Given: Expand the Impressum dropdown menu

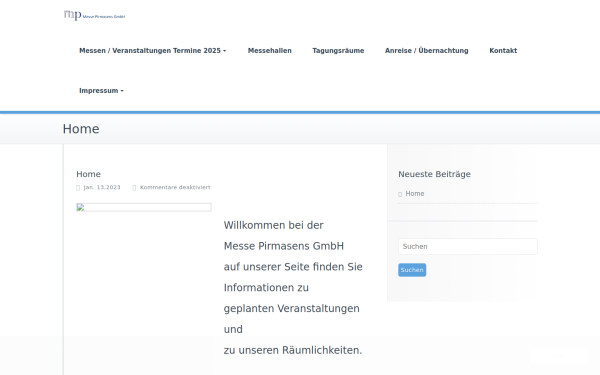Looking at the screenshot, I should pos(101,91).
